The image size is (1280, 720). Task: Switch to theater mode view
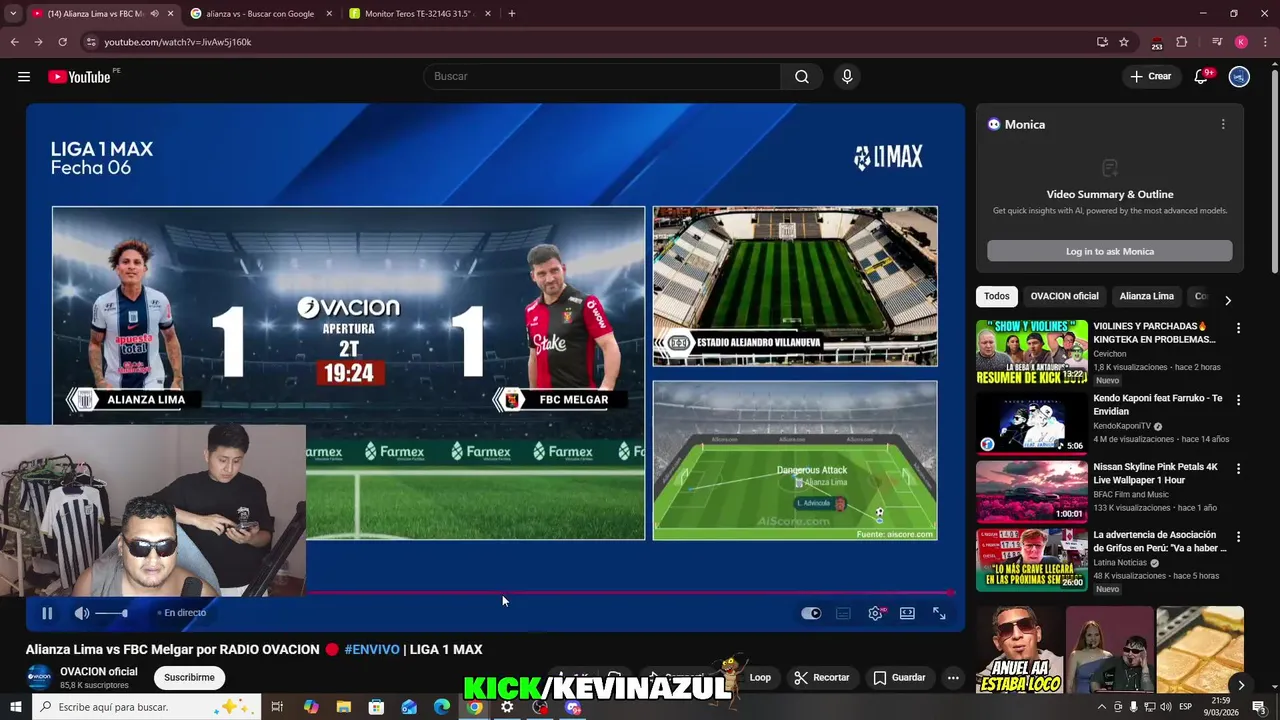(x=907, y=613)
